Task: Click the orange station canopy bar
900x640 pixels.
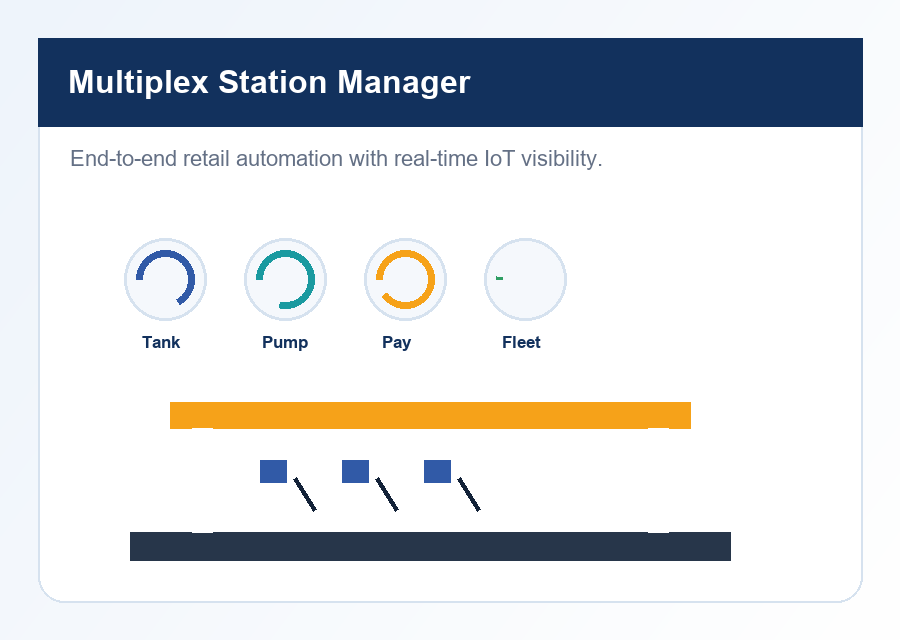Action: [430, 415]
